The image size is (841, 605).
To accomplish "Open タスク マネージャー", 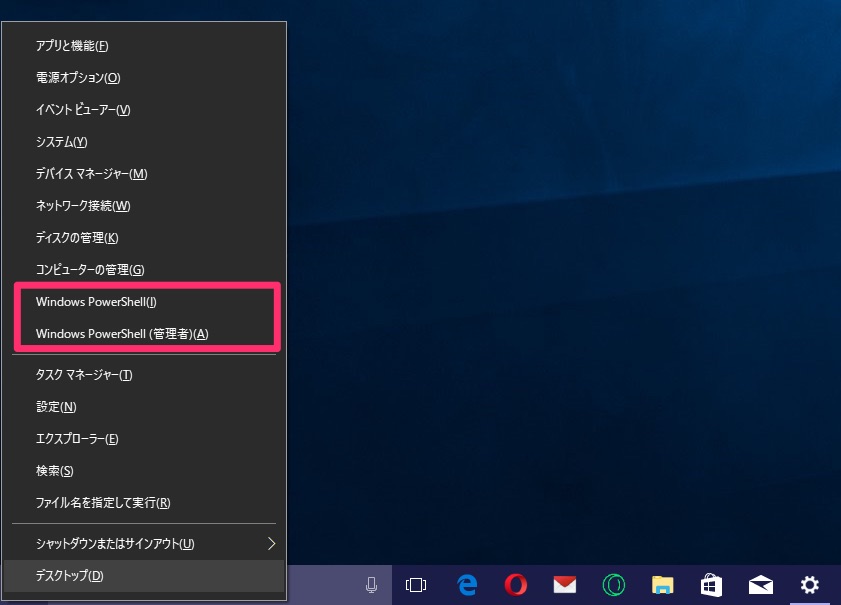I will click(x=144, y=375).
